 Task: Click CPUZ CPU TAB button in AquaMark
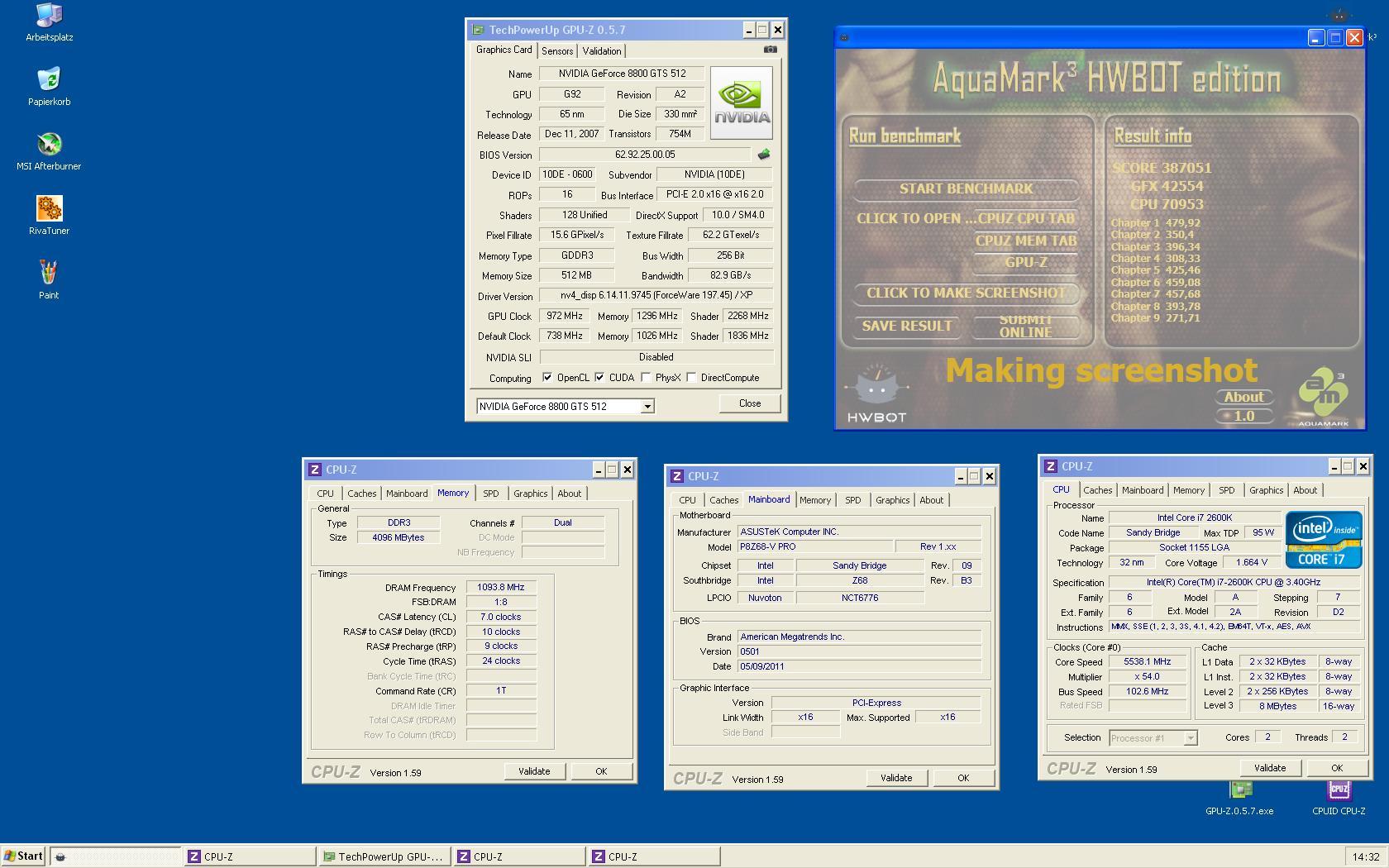coord(1026,218)
